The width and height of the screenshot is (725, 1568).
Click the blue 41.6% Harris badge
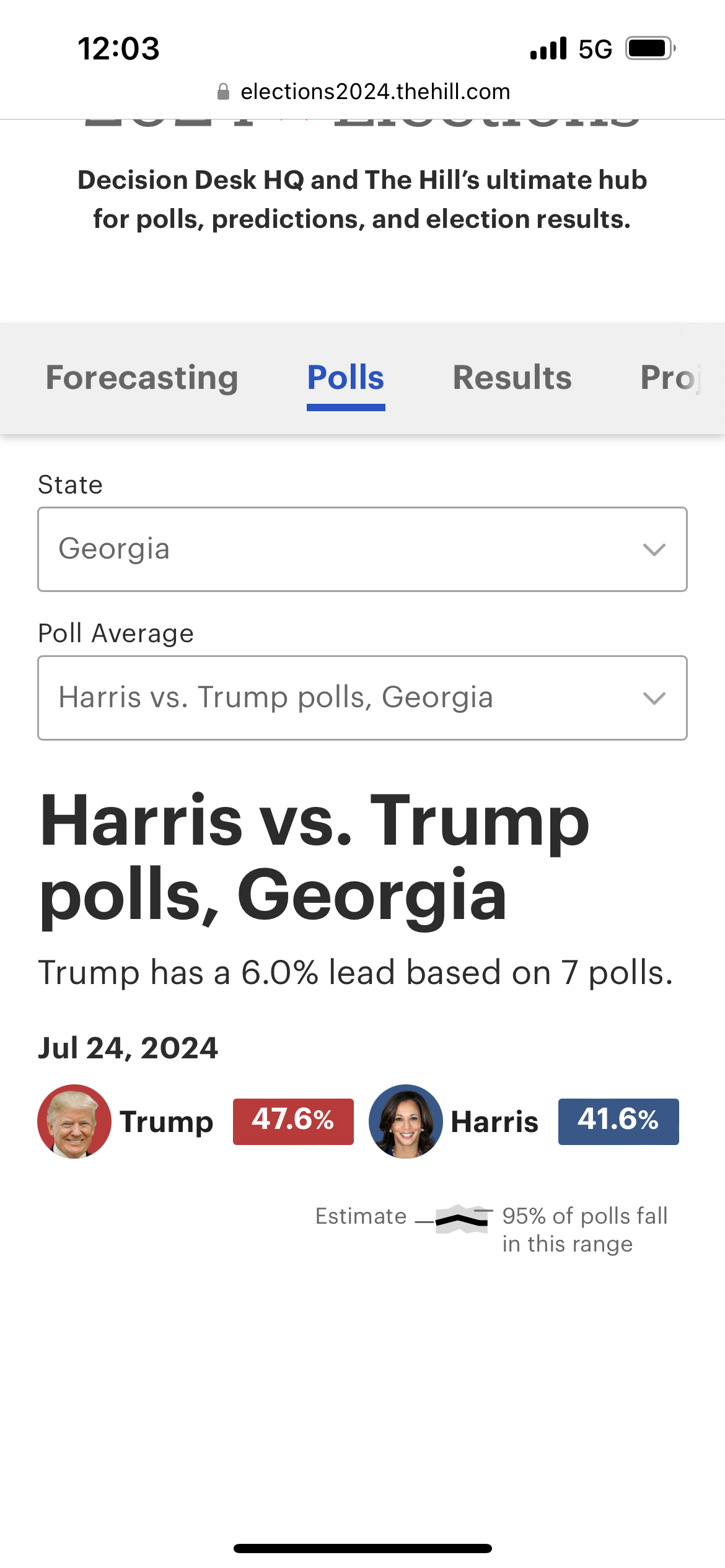point(618,1122)
